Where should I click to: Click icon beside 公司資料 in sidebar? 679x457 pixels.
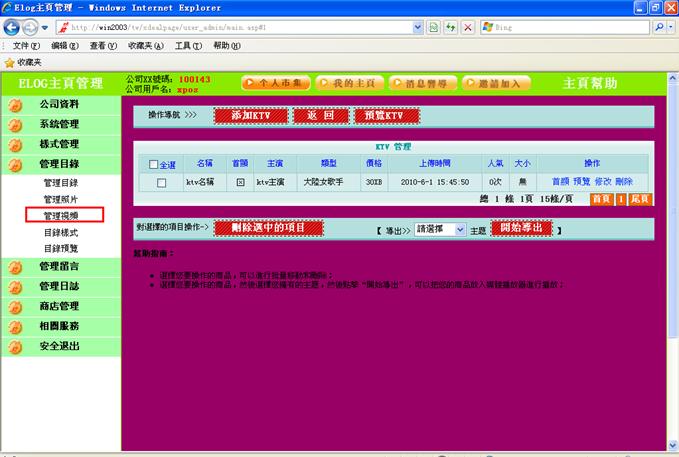point(14,104)
